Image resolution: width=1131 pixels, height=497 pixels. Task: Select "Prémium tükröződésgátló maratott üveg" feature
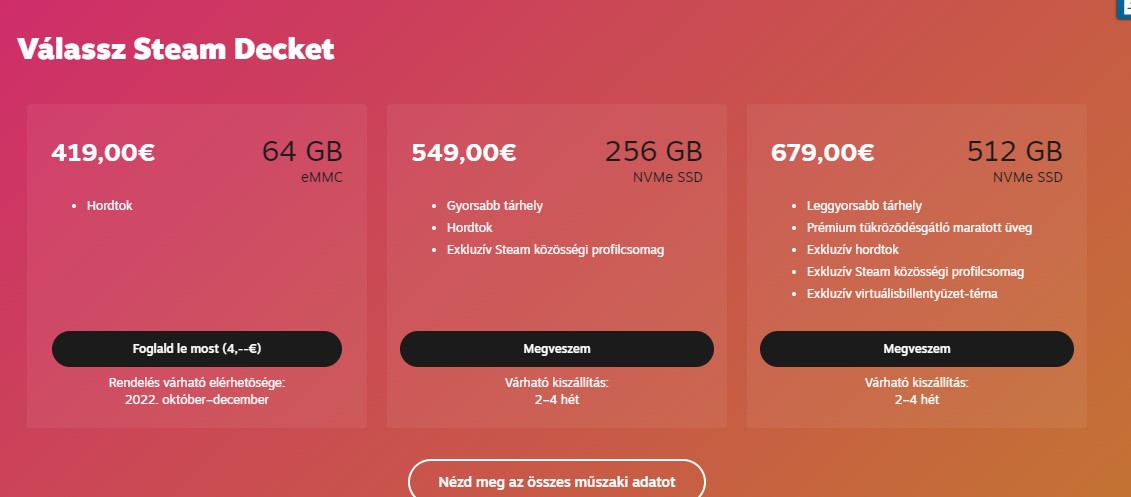pos(919,228)
